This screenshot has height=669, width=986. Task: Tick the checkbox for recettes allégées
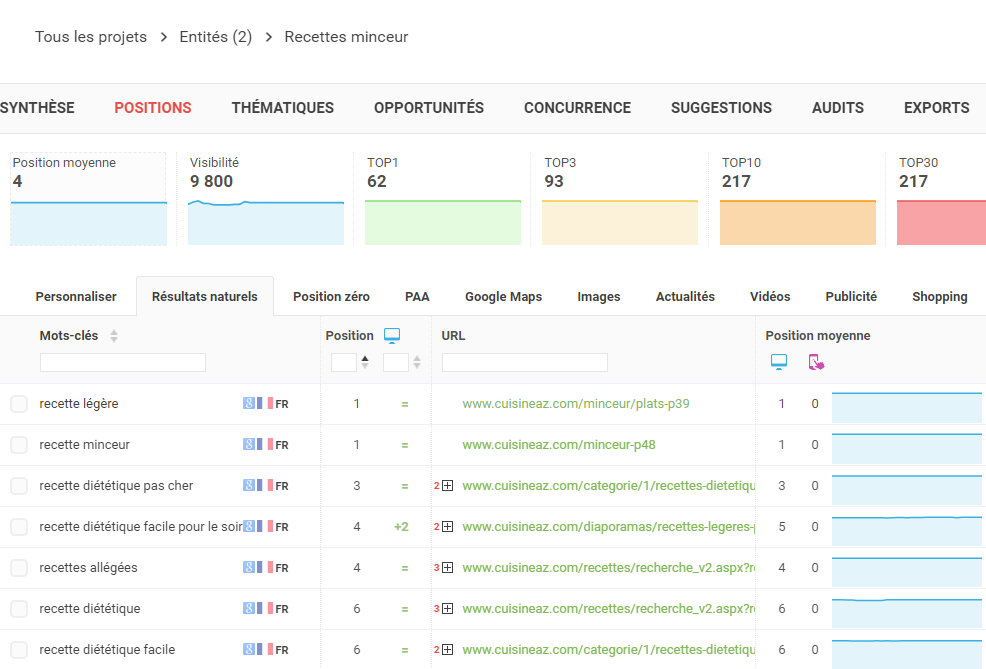pyautogui.click(x=19, y=568)
